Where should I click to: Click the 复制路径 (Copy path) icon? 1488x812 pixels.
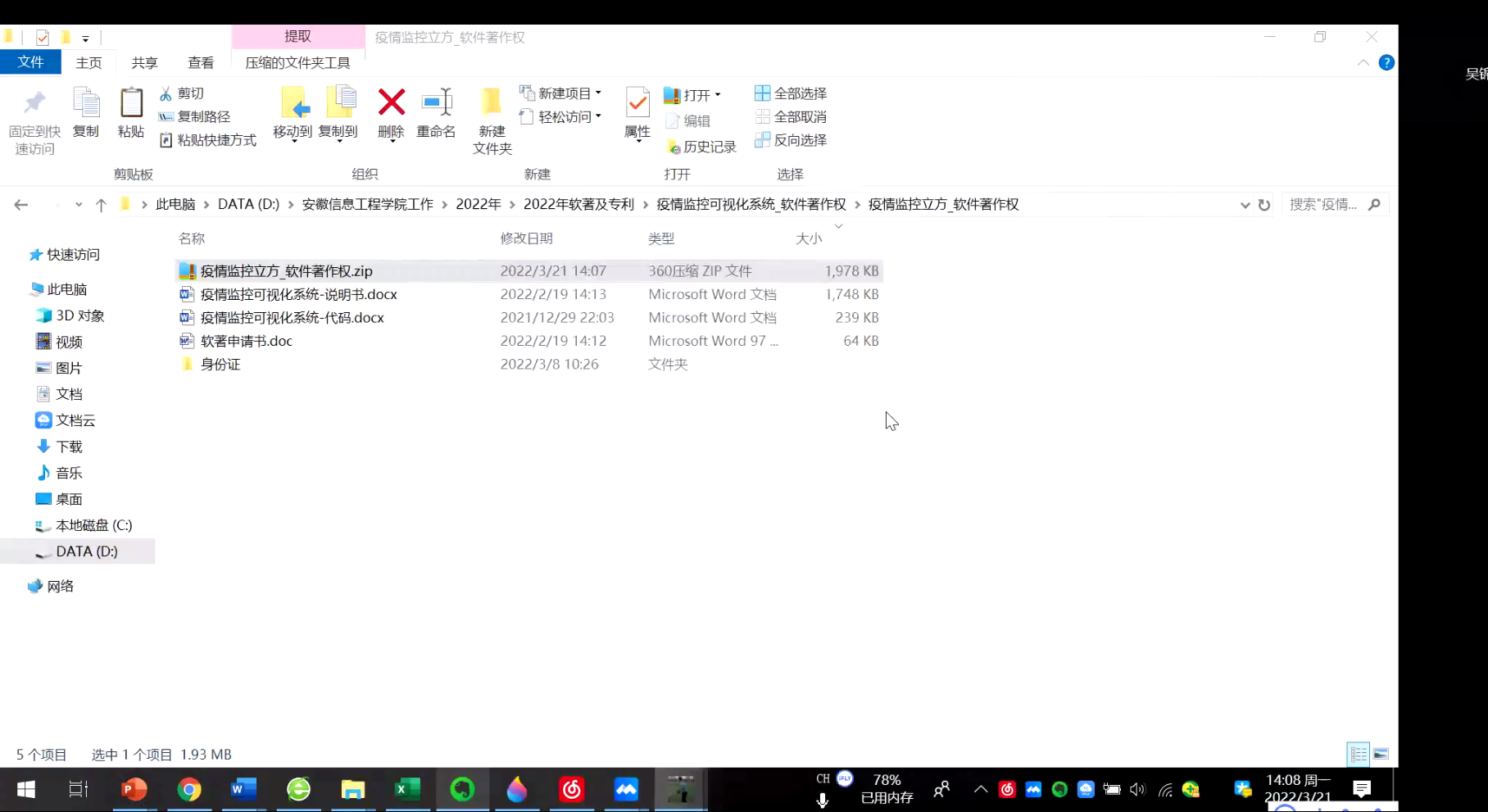[x=195, y=116]
